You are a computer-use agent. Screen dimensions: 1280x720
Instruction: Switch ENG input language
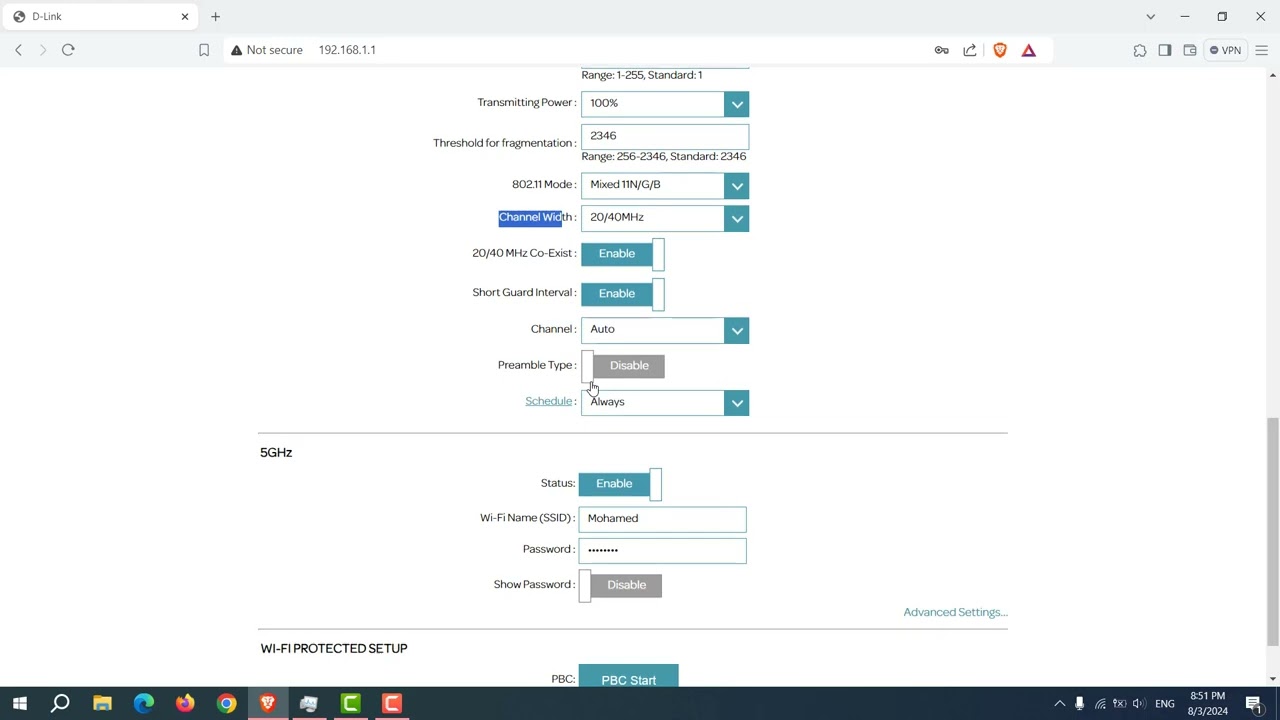[x=1165, y=704]
